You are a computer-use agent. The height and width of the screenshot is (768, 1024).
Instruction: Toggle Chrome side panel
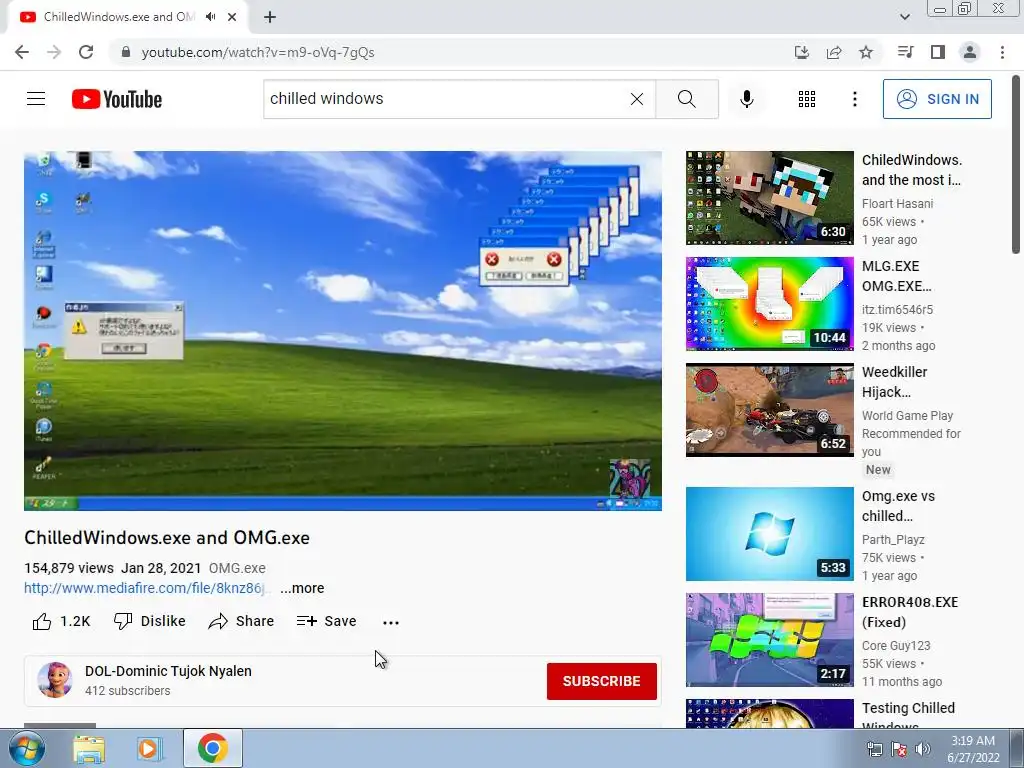pyautogui.click(x=937, y=52)
